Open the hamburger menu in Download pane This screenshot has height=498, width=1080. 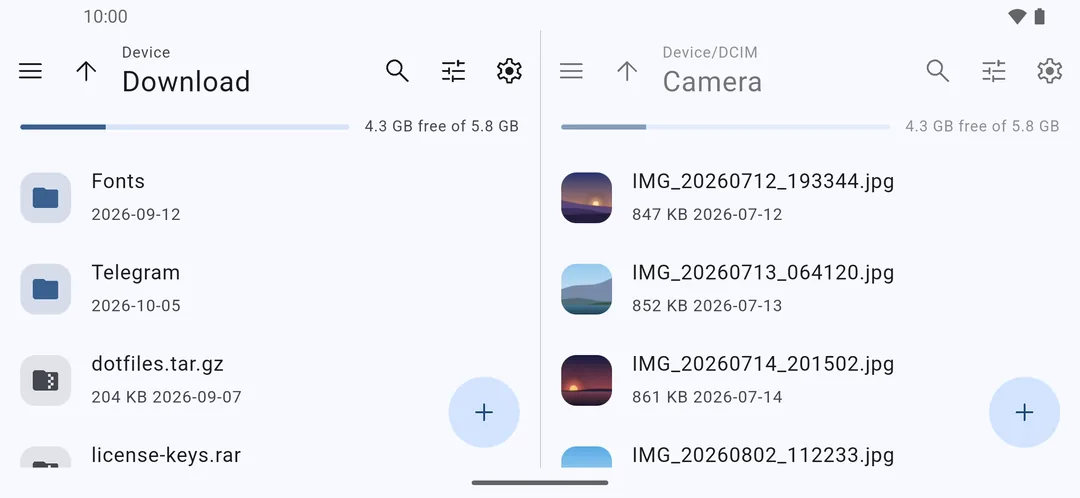(30, 71)
